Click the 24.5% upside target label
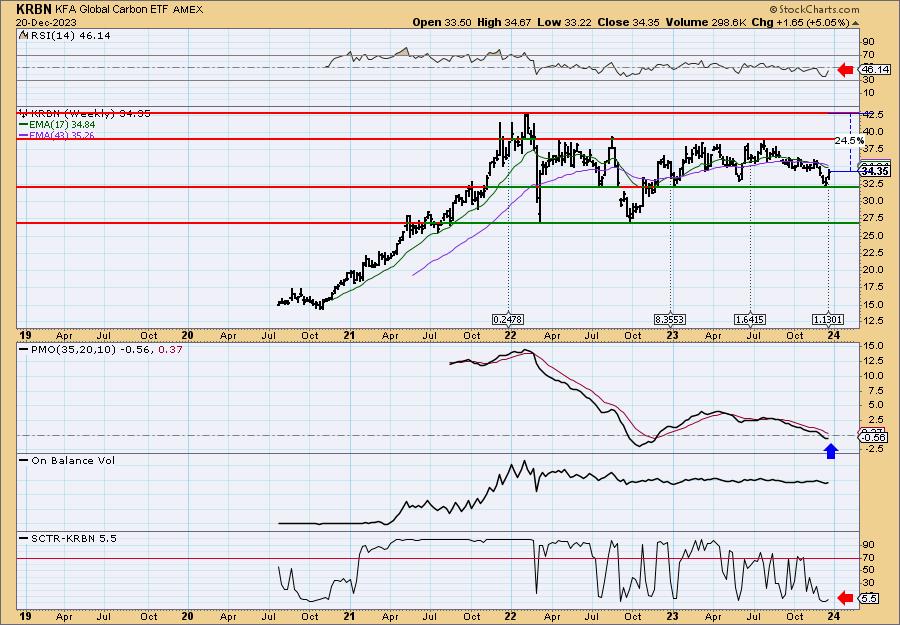900x625 pixels. tap(849, 141)
